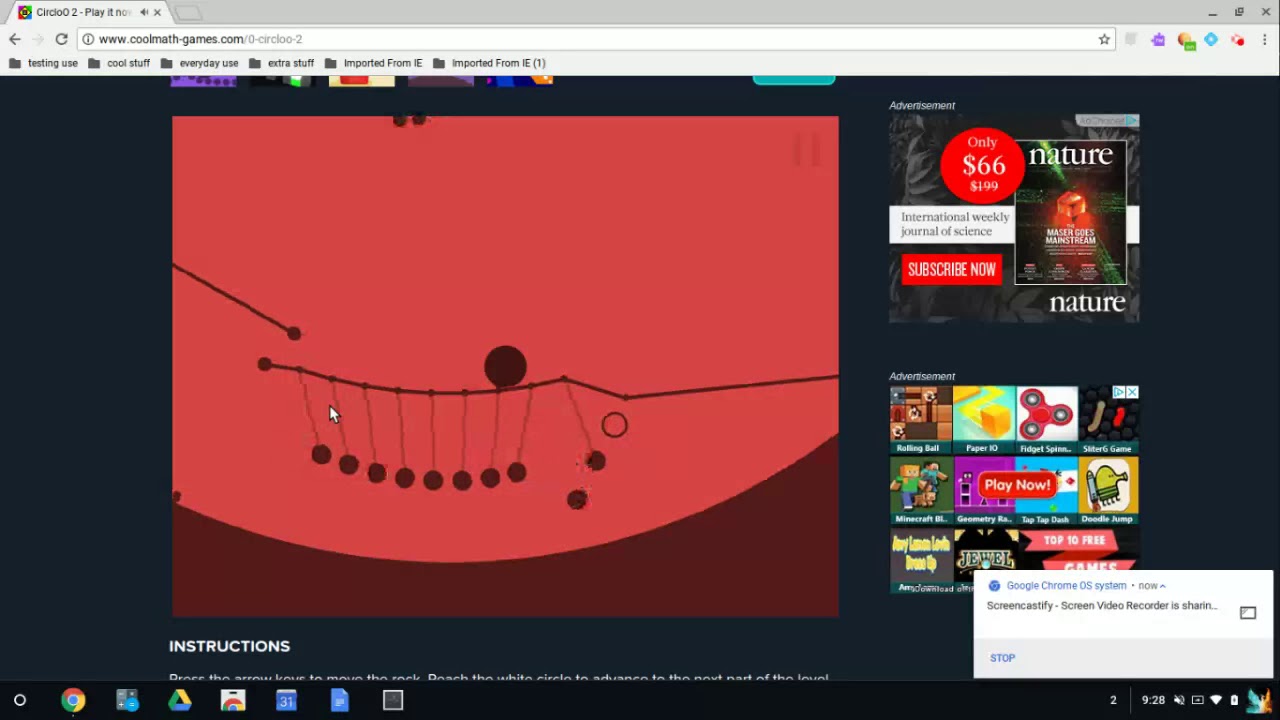Viewport: 1280px width, 720px height.
Task: Click the muted volume tray icon
Action: (1179, 700)
